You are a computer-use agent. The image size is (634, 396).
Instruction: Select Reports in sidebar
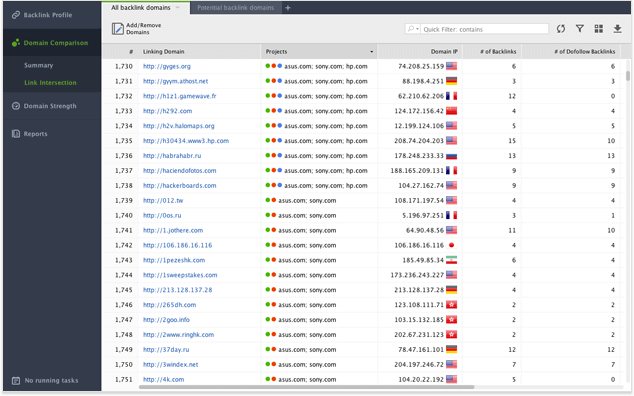[x=36, y=133]
